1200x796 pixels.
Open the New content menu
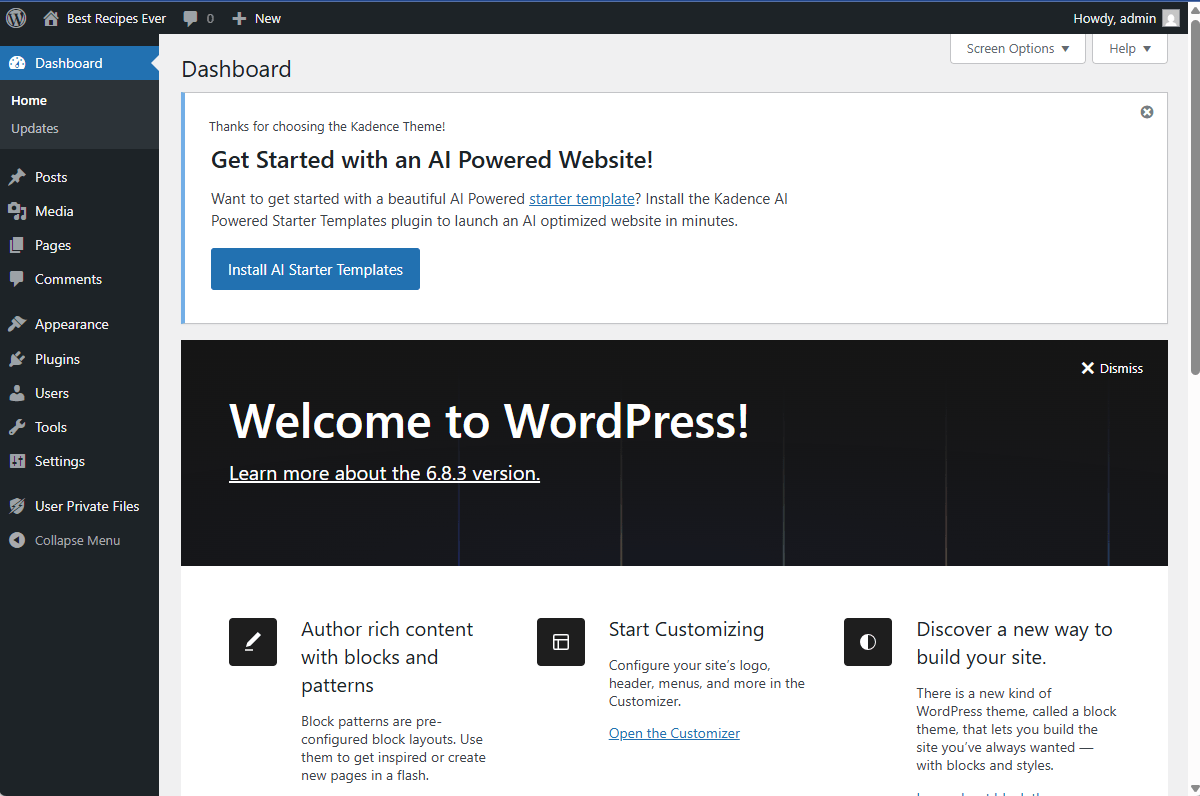click(x=256, y=18)
